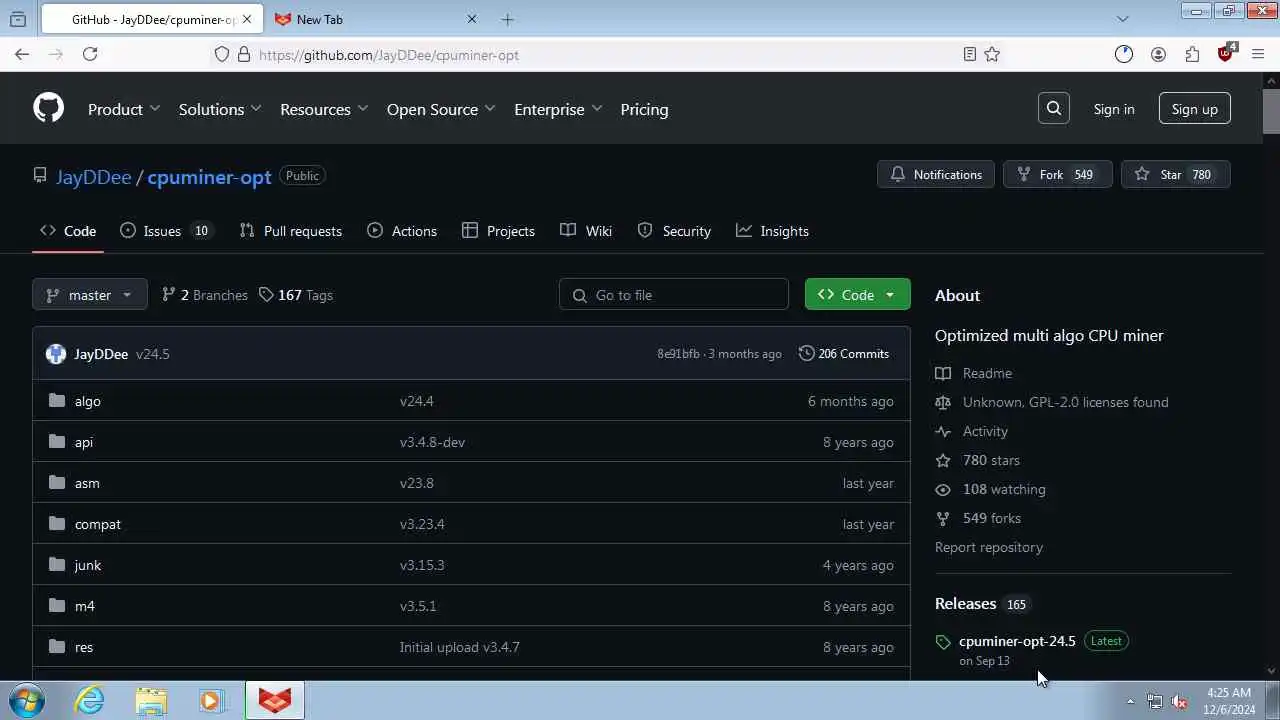Open the junk folder

tap(88, 565)
